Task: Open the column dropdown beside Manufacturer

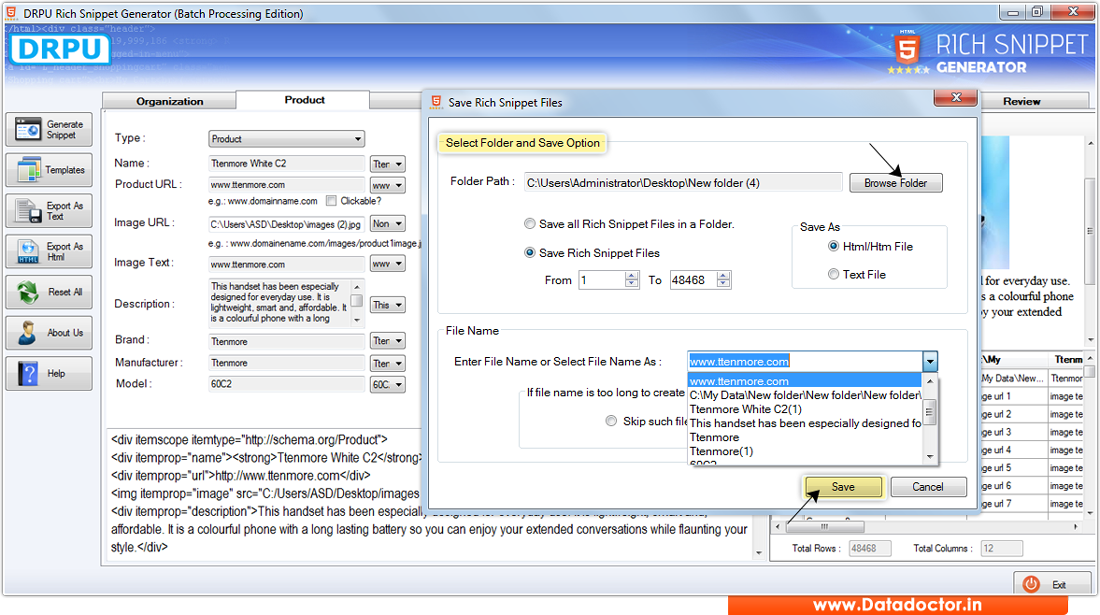Action: click(x=387, y=363)
